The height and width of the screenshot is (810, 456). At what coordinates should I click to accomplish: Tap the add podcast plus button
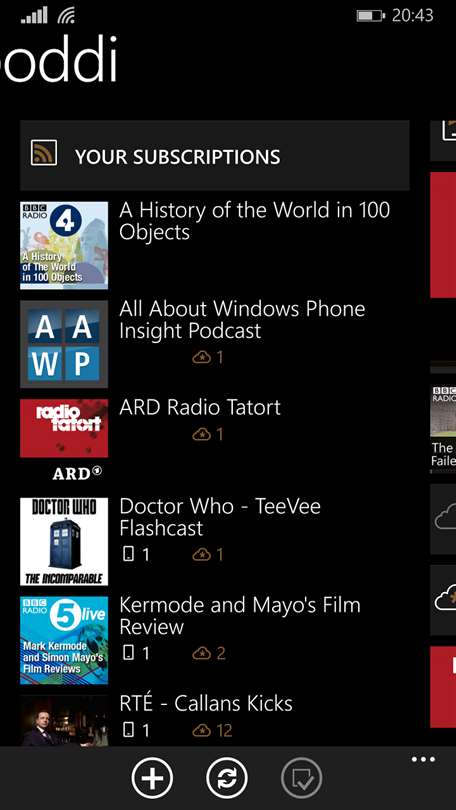[x=152, y=778]
